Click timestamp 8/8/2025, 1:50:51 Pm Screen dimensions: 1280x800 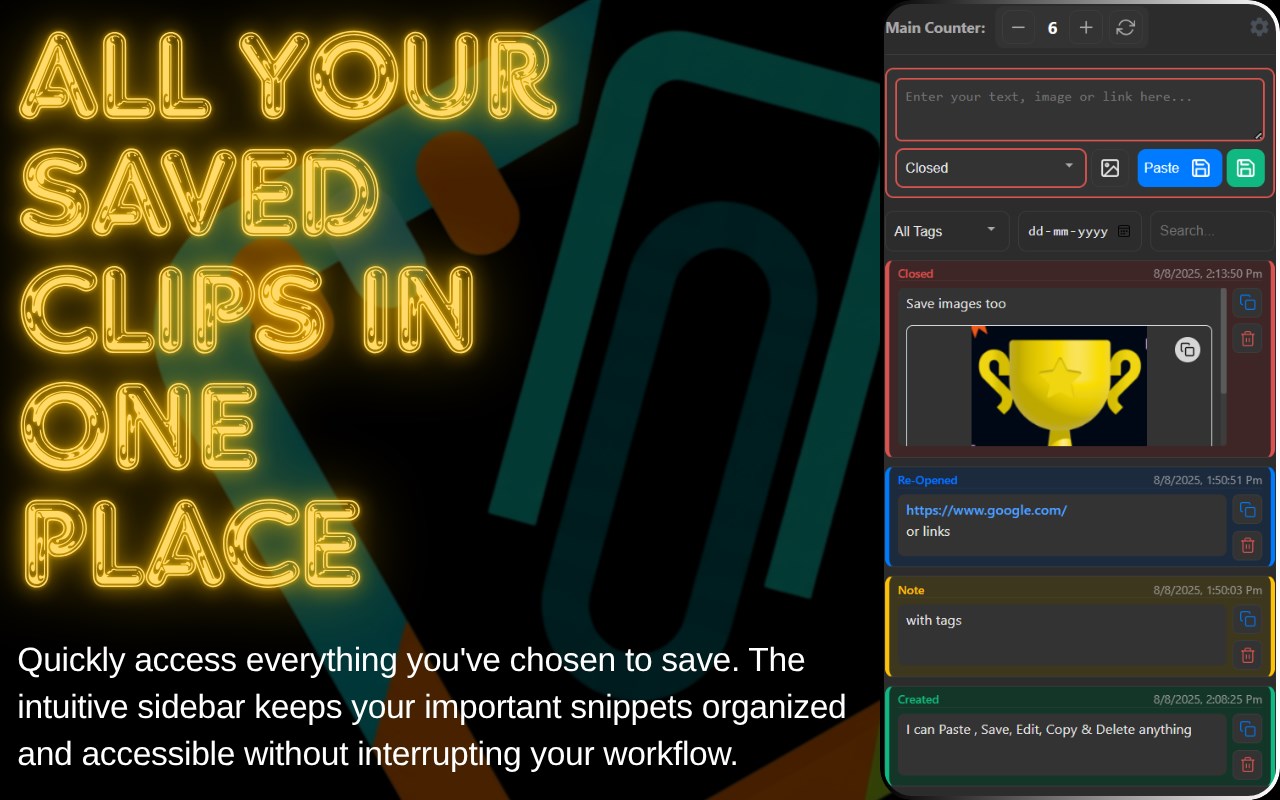1207,481
